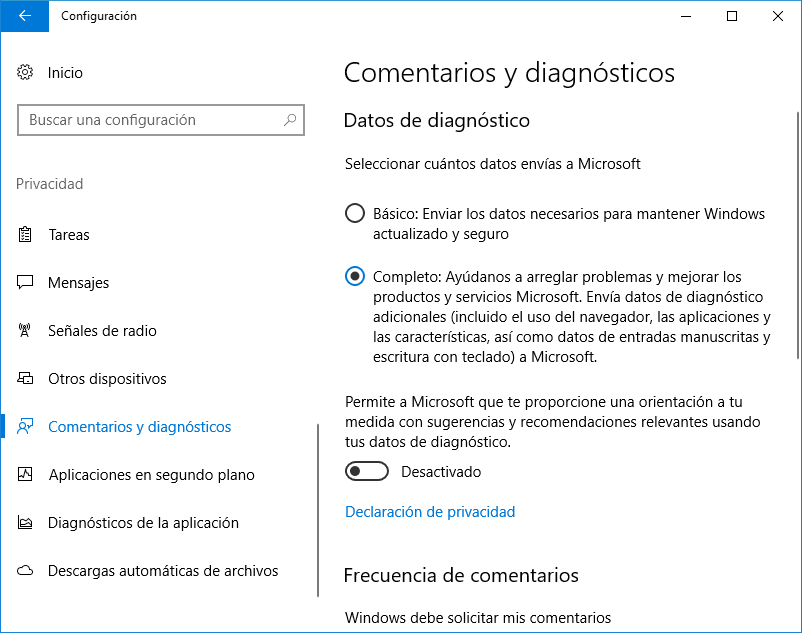
Task: Select the Completo diagnostic data option
Action: [355, 277]
